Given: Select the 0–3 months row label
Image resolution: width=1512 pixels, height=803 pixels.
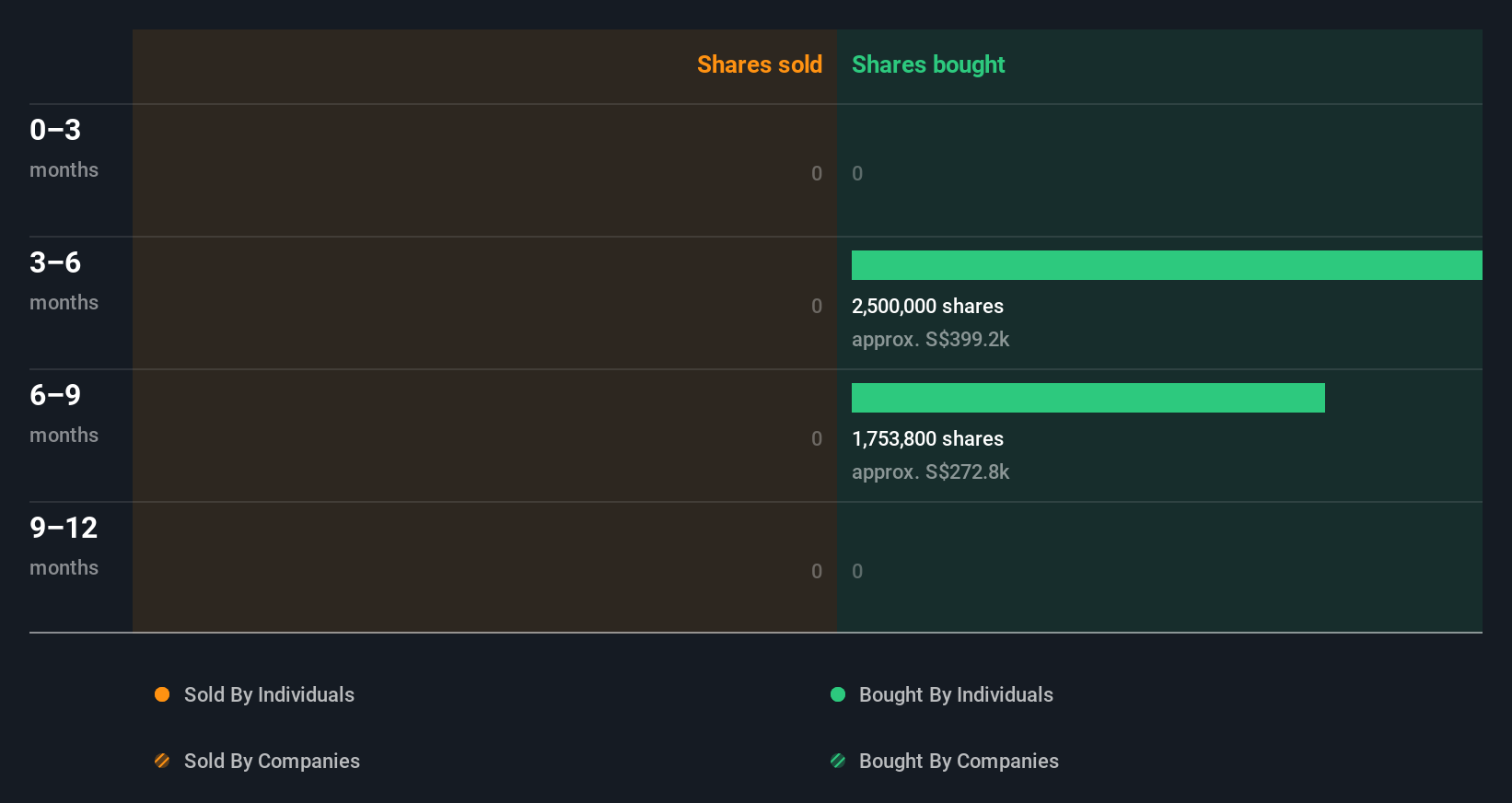Looking at the screenshot, I should point(64,147).
